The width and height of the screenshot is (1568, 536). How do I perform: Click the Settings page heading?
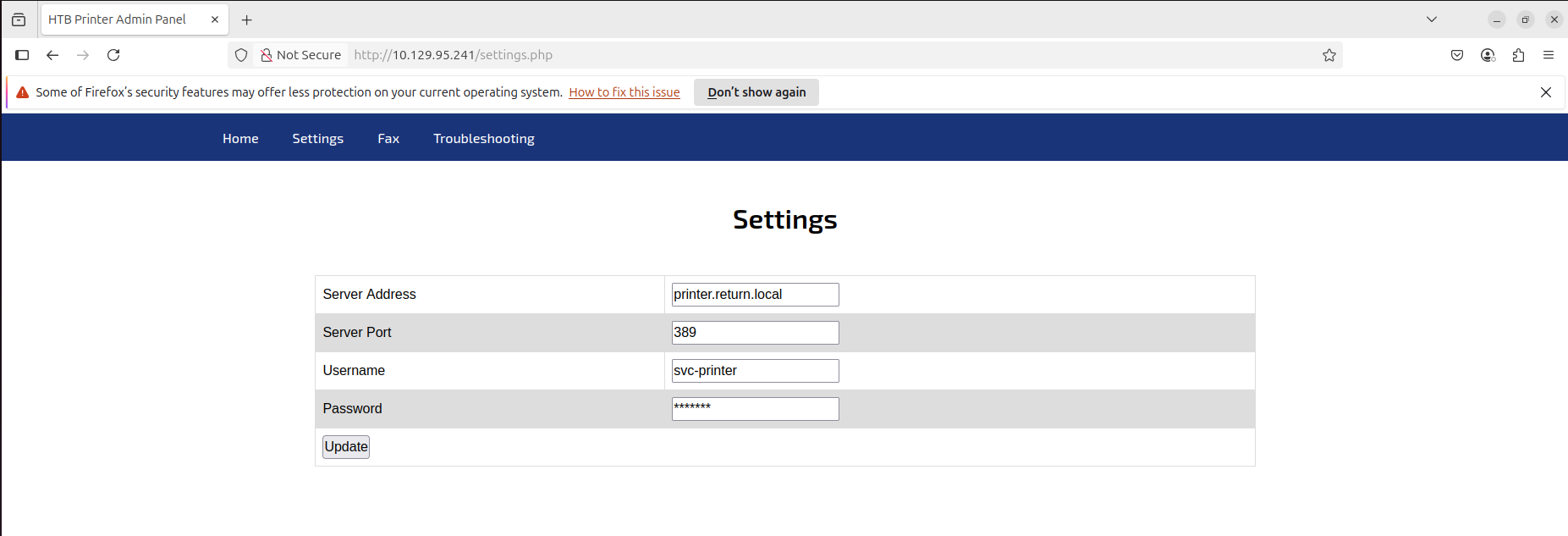tap(784, 219)
